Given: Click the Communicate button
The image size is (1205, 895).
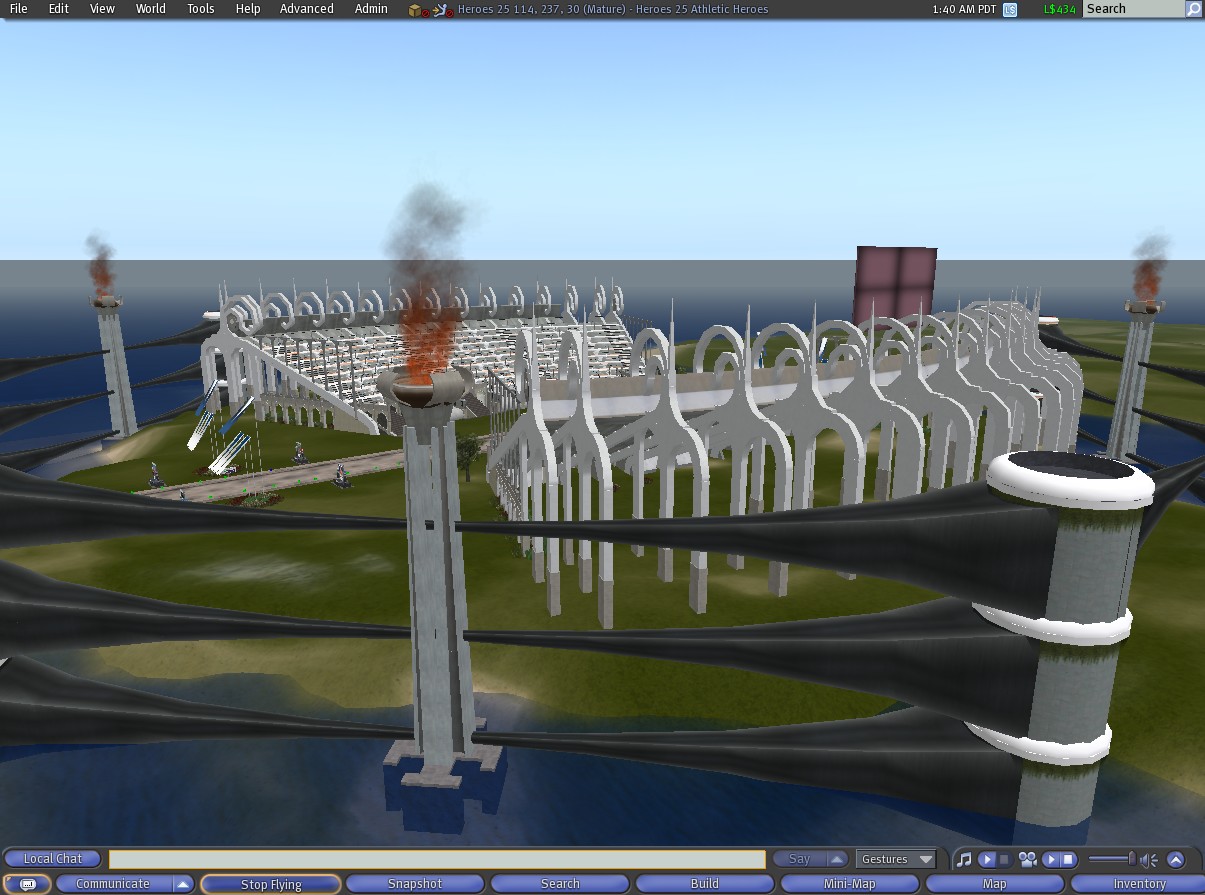Looking at the screenshot, I should (112, 884).
